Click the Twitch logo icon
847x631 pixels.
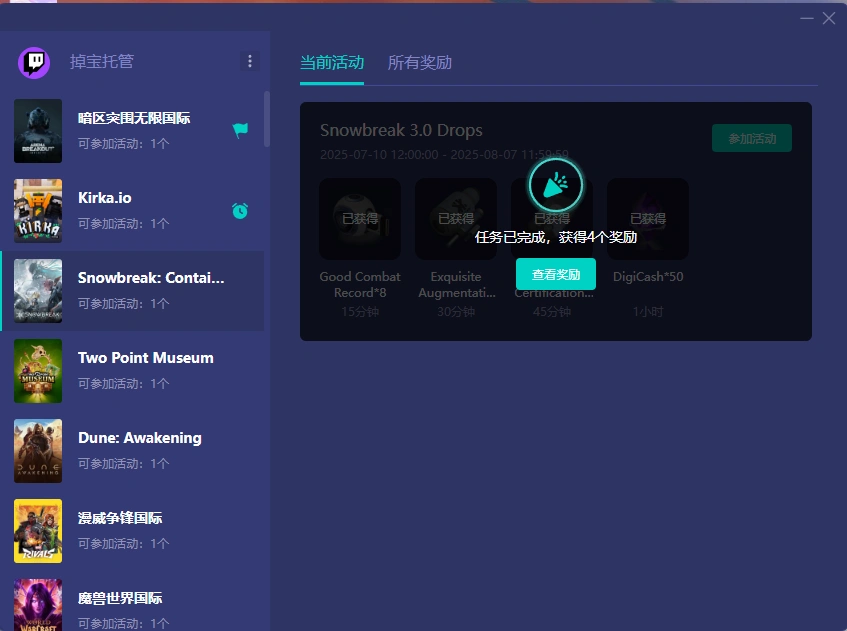[37, 61]
